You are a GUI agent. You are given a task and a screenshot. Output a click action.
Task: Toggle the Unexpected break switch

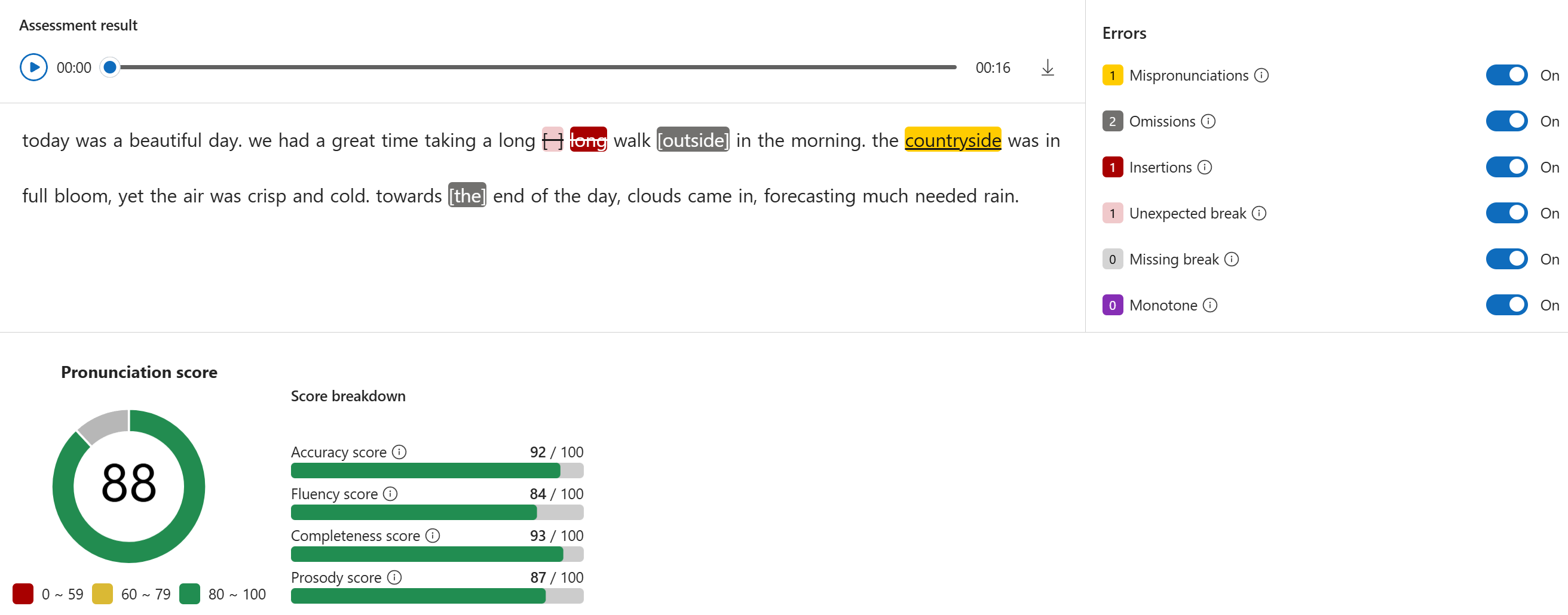[x=1506, y=214]
